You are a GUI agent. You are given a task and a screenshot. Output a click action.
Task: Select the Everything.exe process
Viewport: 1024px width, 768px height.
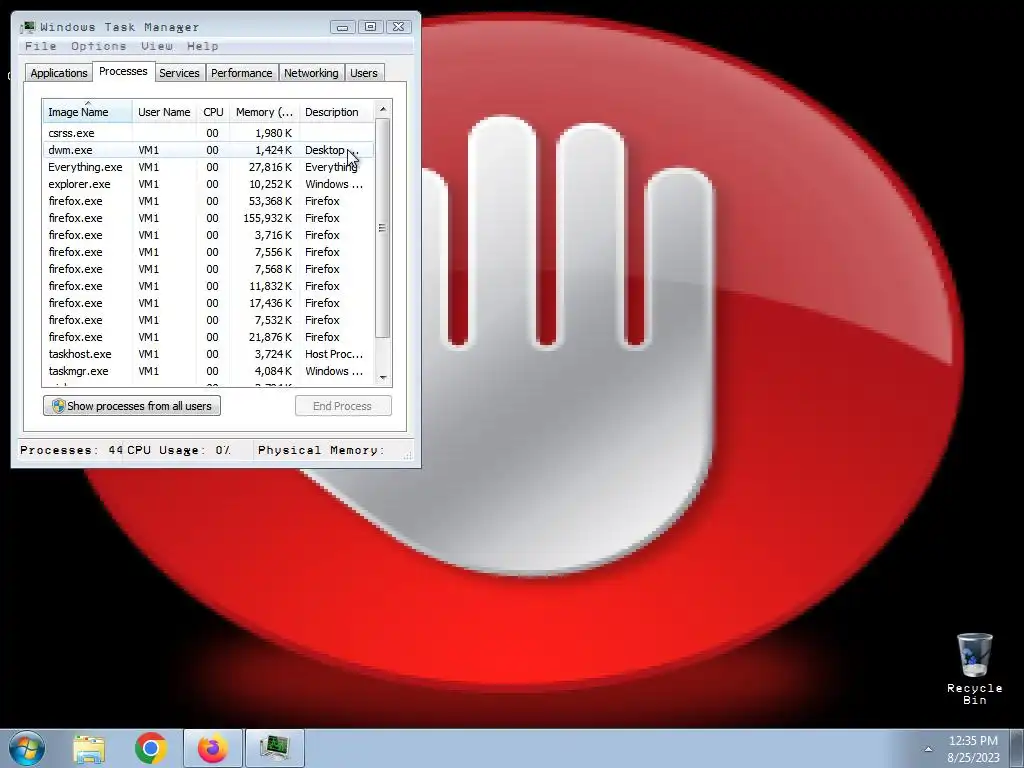tap(209, 167)
